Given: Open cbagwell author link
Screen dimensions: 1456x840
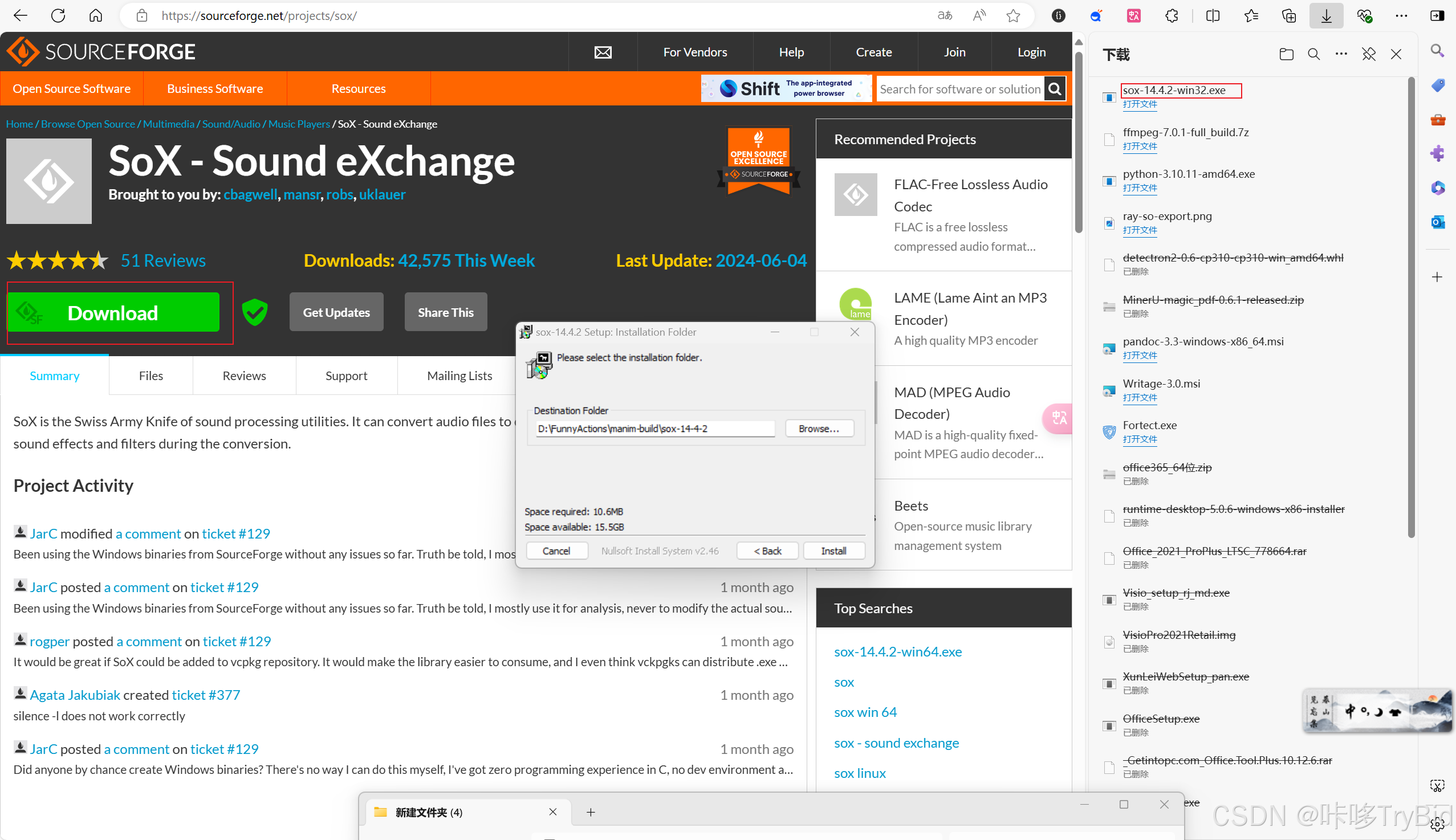Looking at the screenshot, I should point(250,194).
